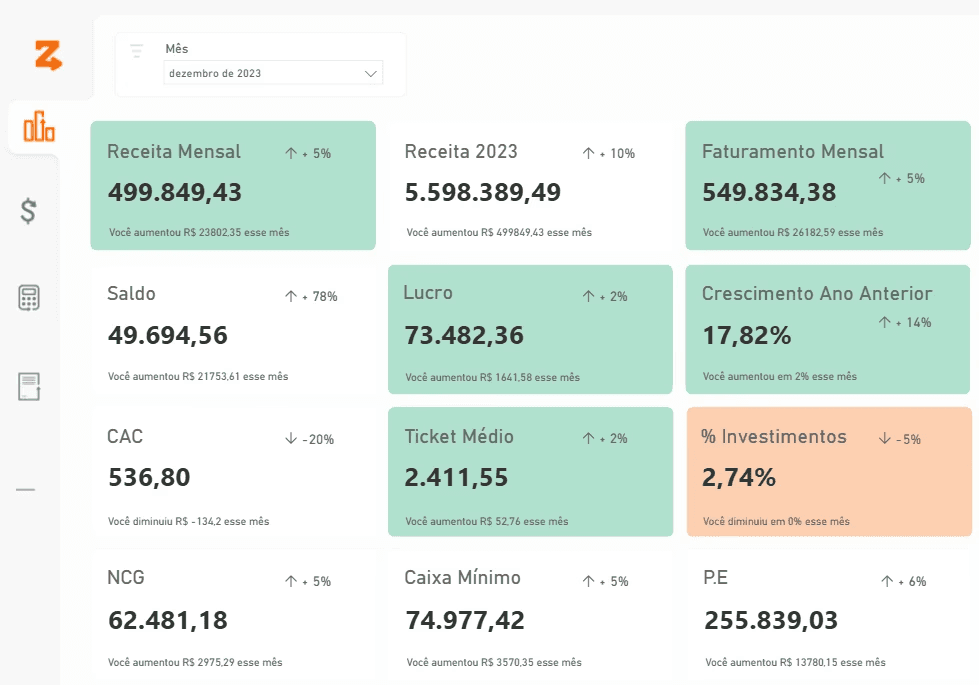The width and height of the screenshot is (979, 685).
Task: Open the Mês dropdown showing dezembro de 2023
Action: pos(273,73)
